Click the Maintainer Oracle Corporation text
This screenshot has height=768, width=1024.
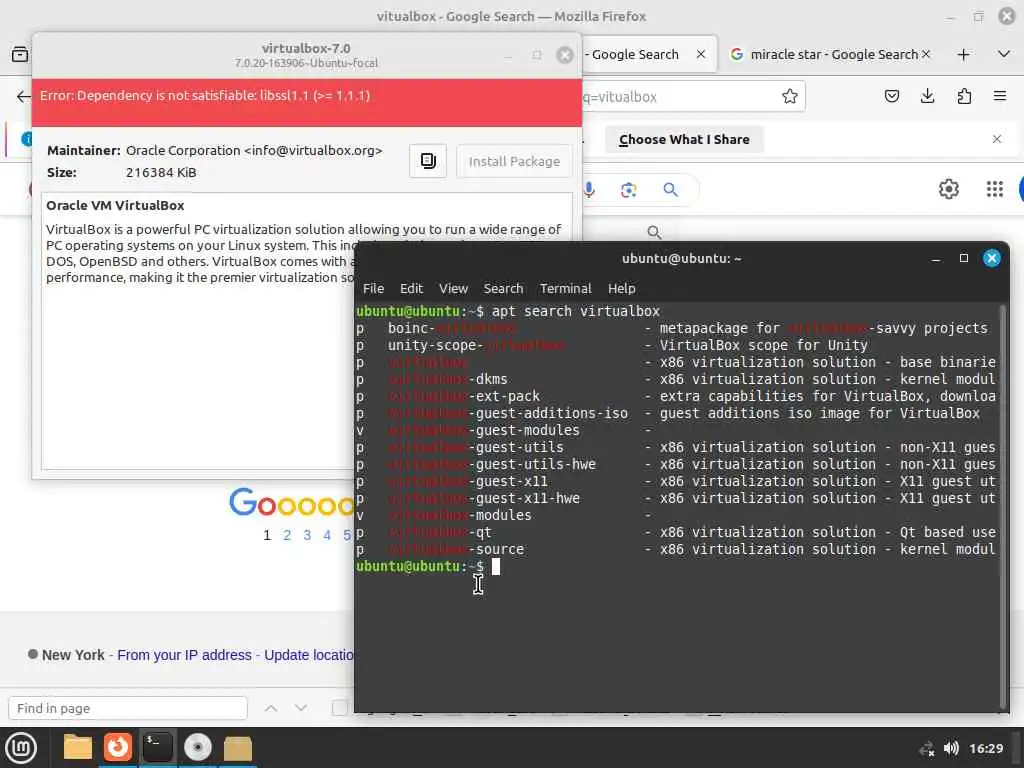click(x=214, y=150)
